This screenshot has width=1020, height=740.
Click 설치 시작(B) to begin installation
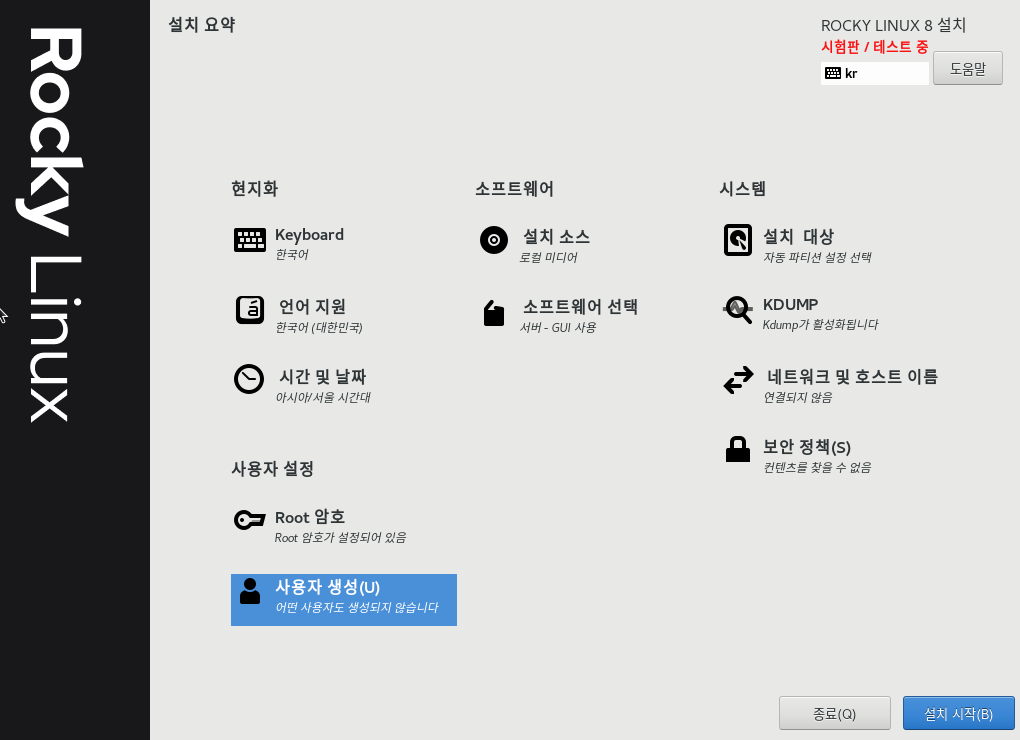(x=958, y=713)
